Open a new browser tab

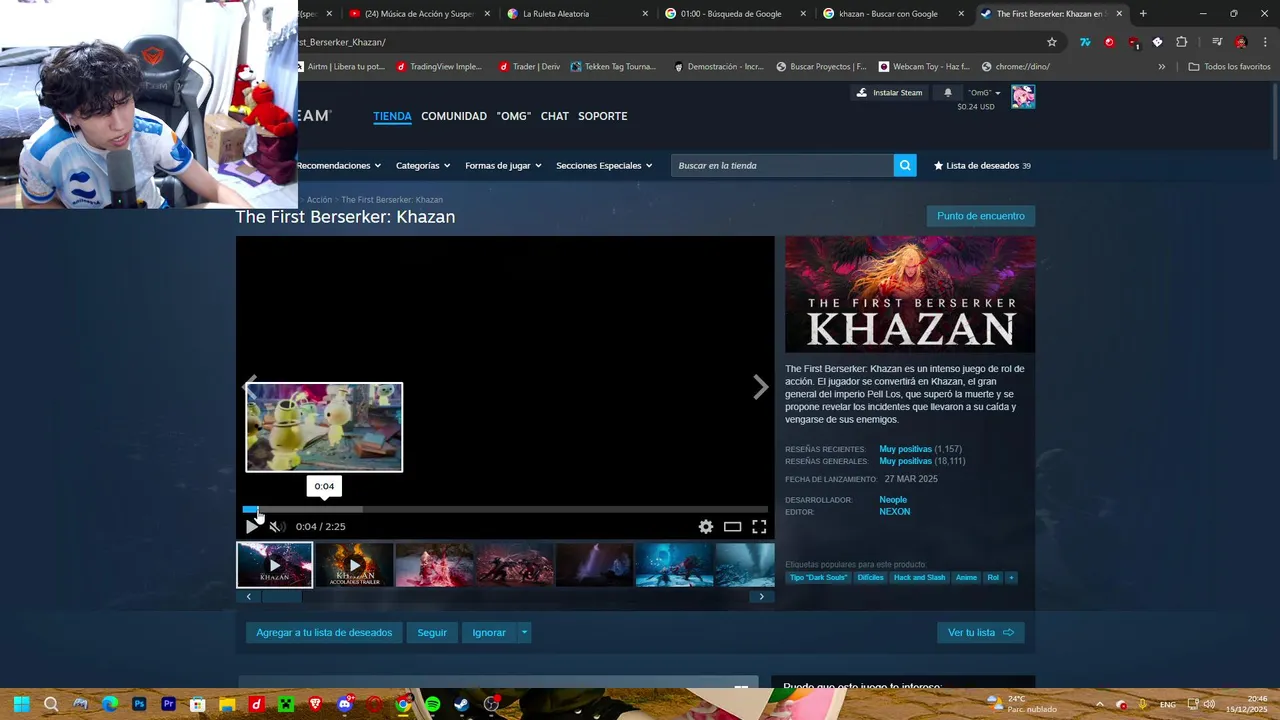pos(1143,14)
